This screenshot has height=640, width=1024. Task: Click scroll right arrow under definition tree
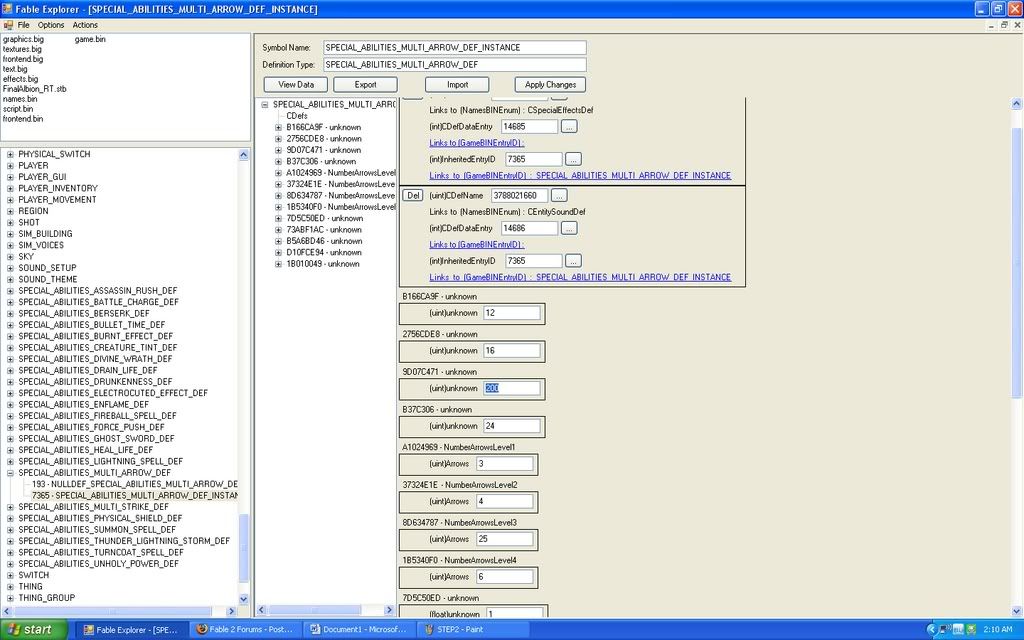coord(231,611)
